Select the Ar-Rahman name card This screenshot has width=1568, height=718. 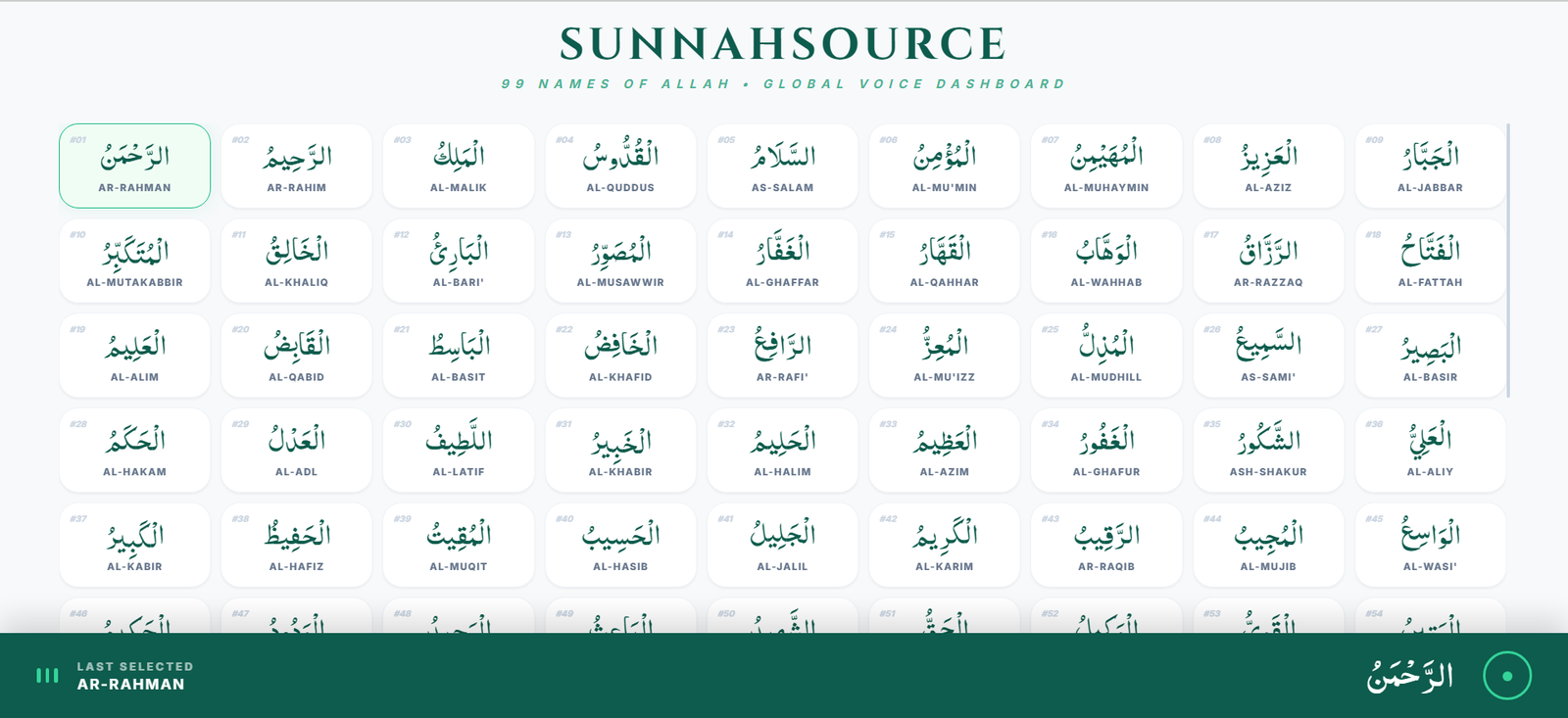[x=134, y=166]
